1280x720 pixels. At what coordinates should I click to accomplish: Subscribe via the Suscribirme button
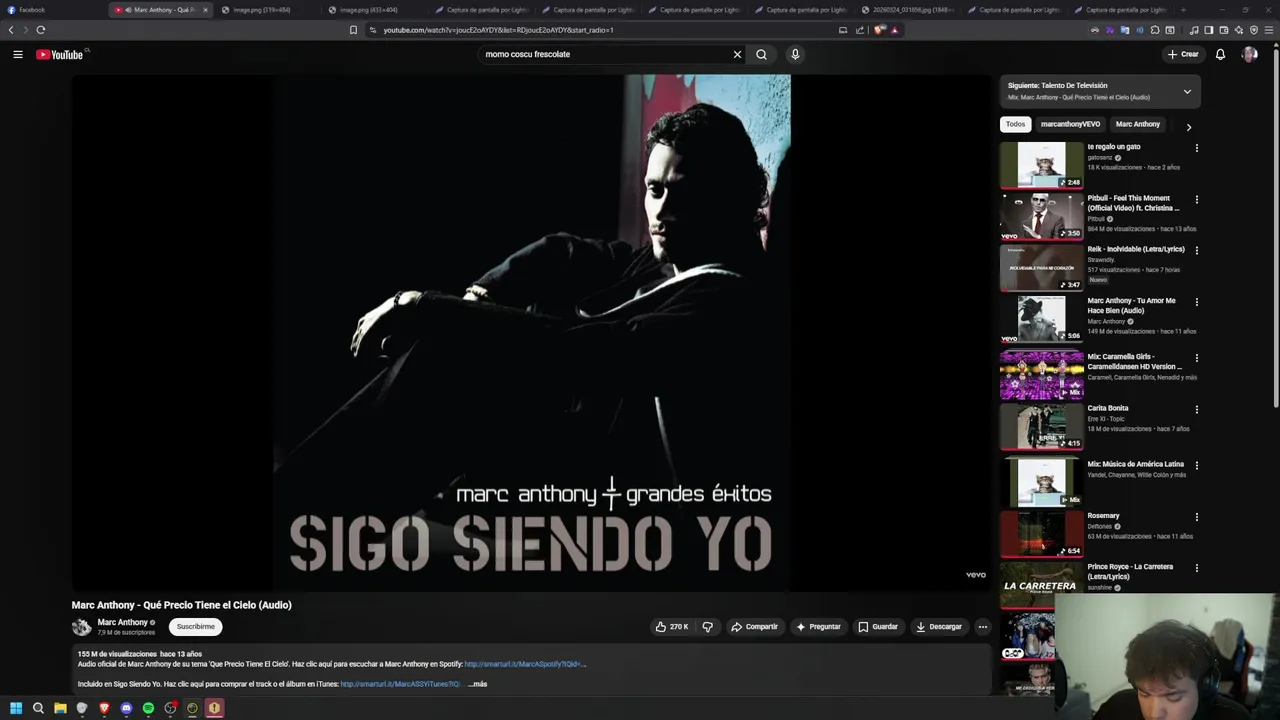[195, 627]
